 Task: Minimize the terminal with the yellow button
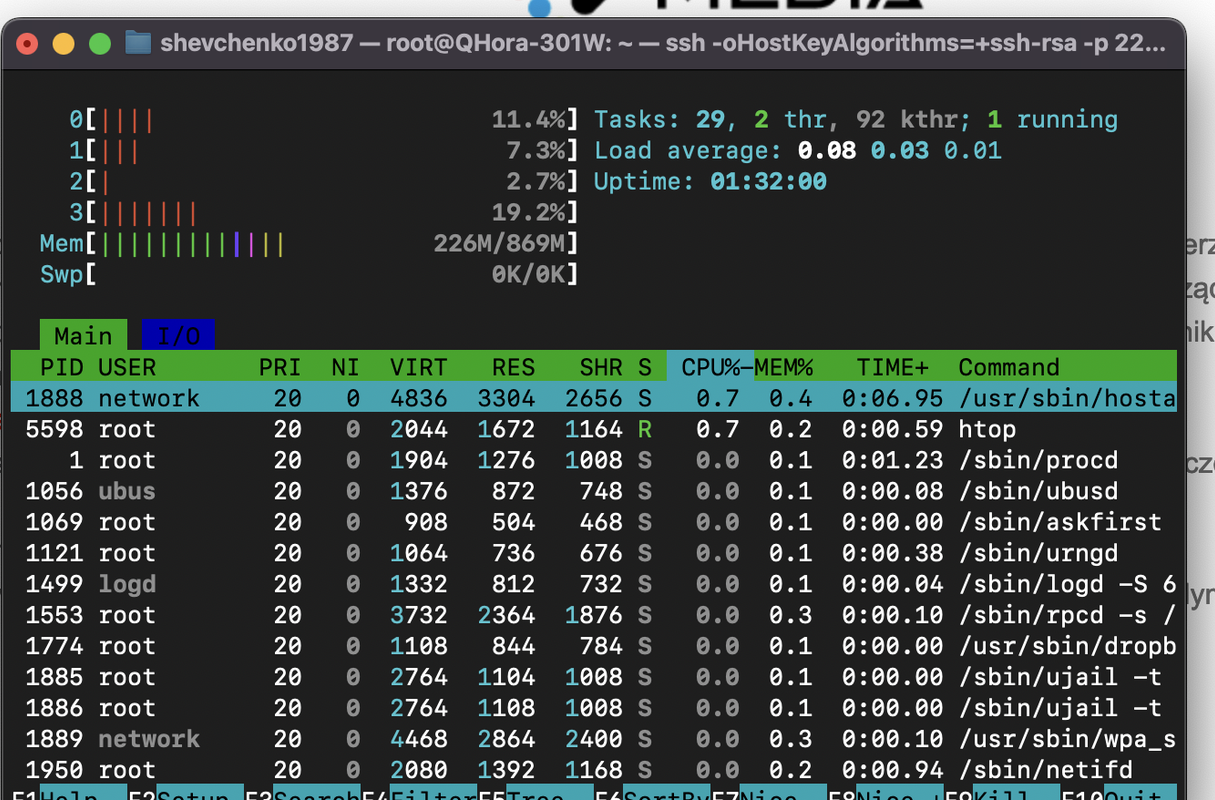pyautogui.click(x=63, y=43)
